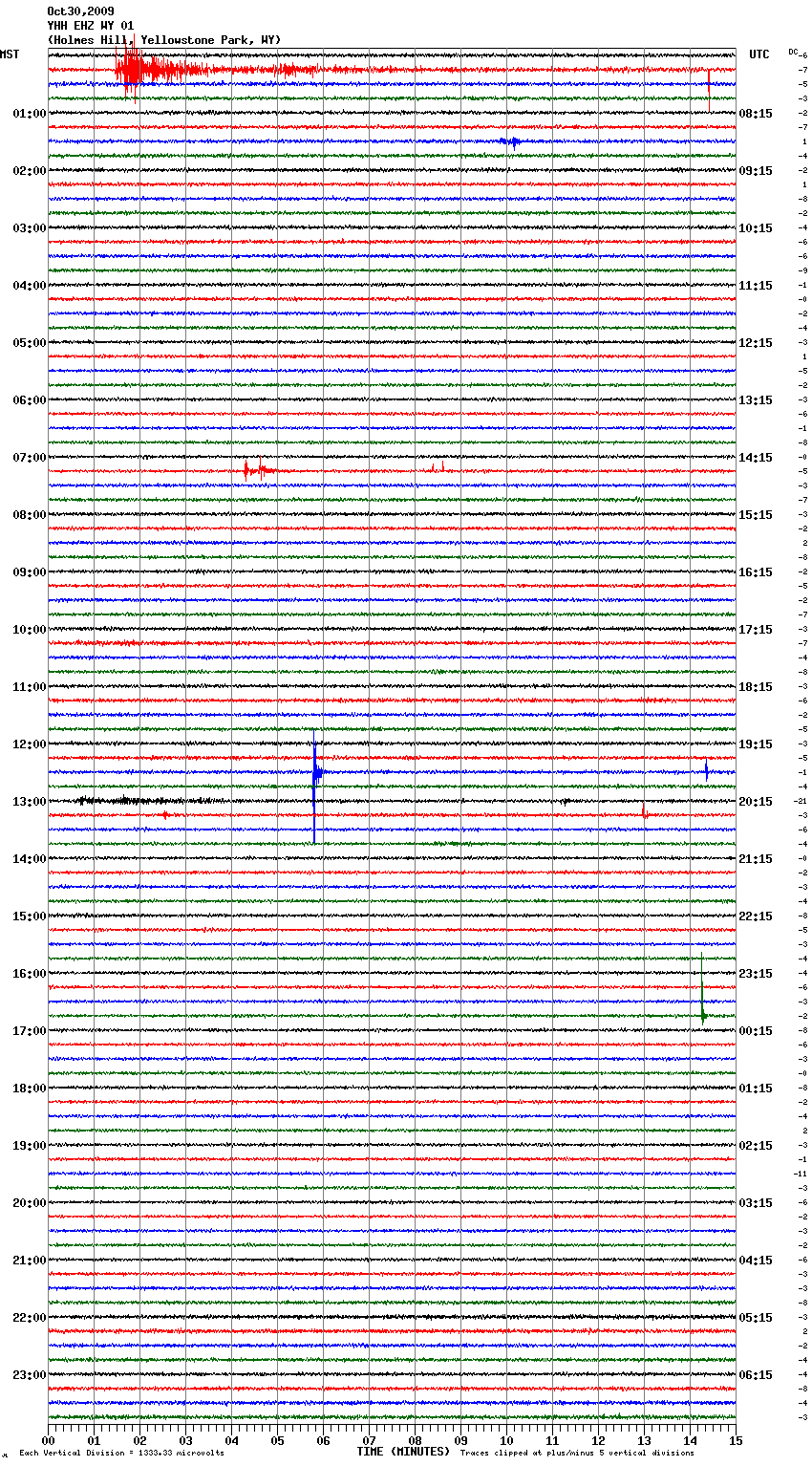Image resolution: width=812 pixels, height=1466 pixels.
Task: Click the 15 minute axis tick label
Action: point(736,1440)
